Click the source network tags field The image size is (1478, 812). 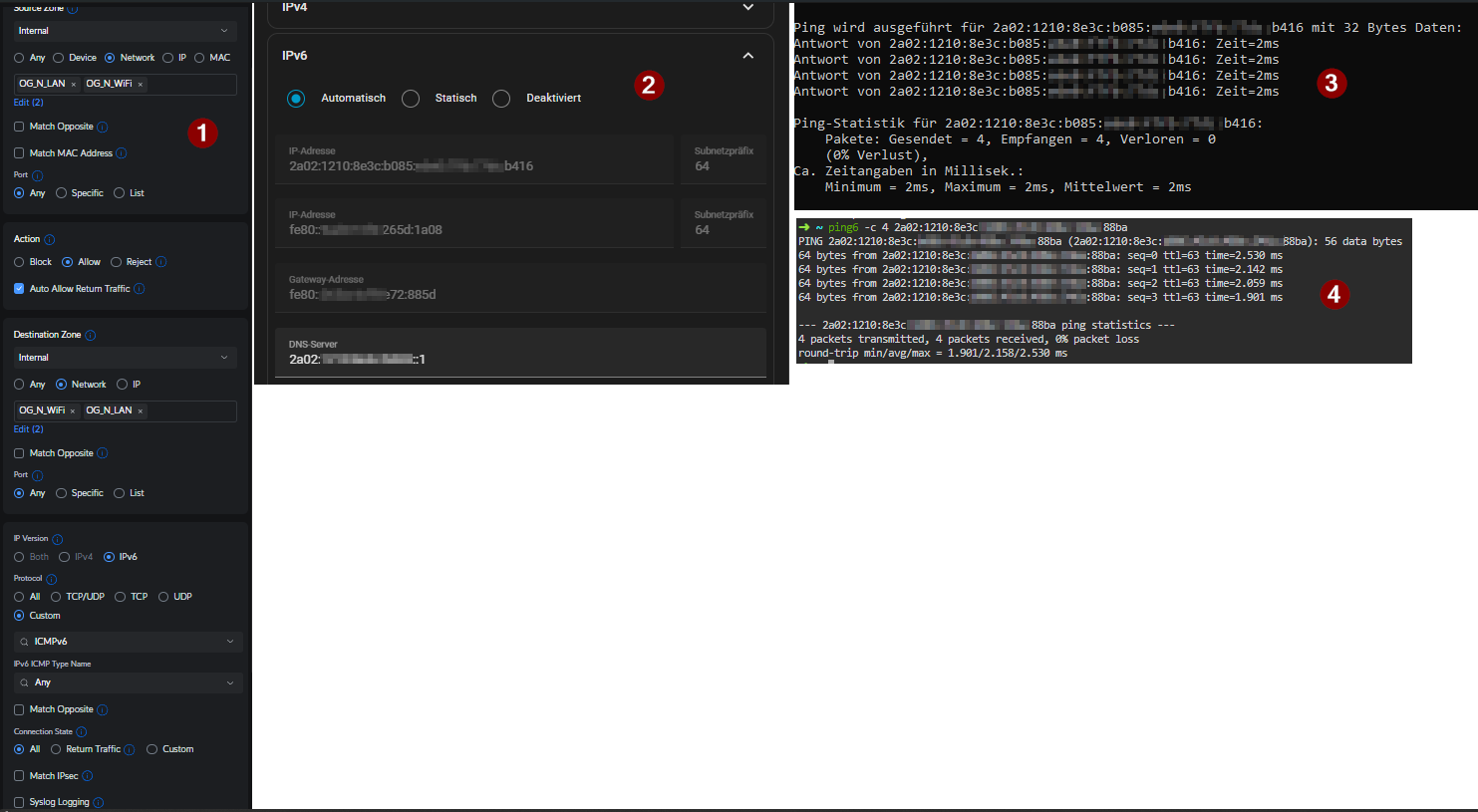pos(126,85)
